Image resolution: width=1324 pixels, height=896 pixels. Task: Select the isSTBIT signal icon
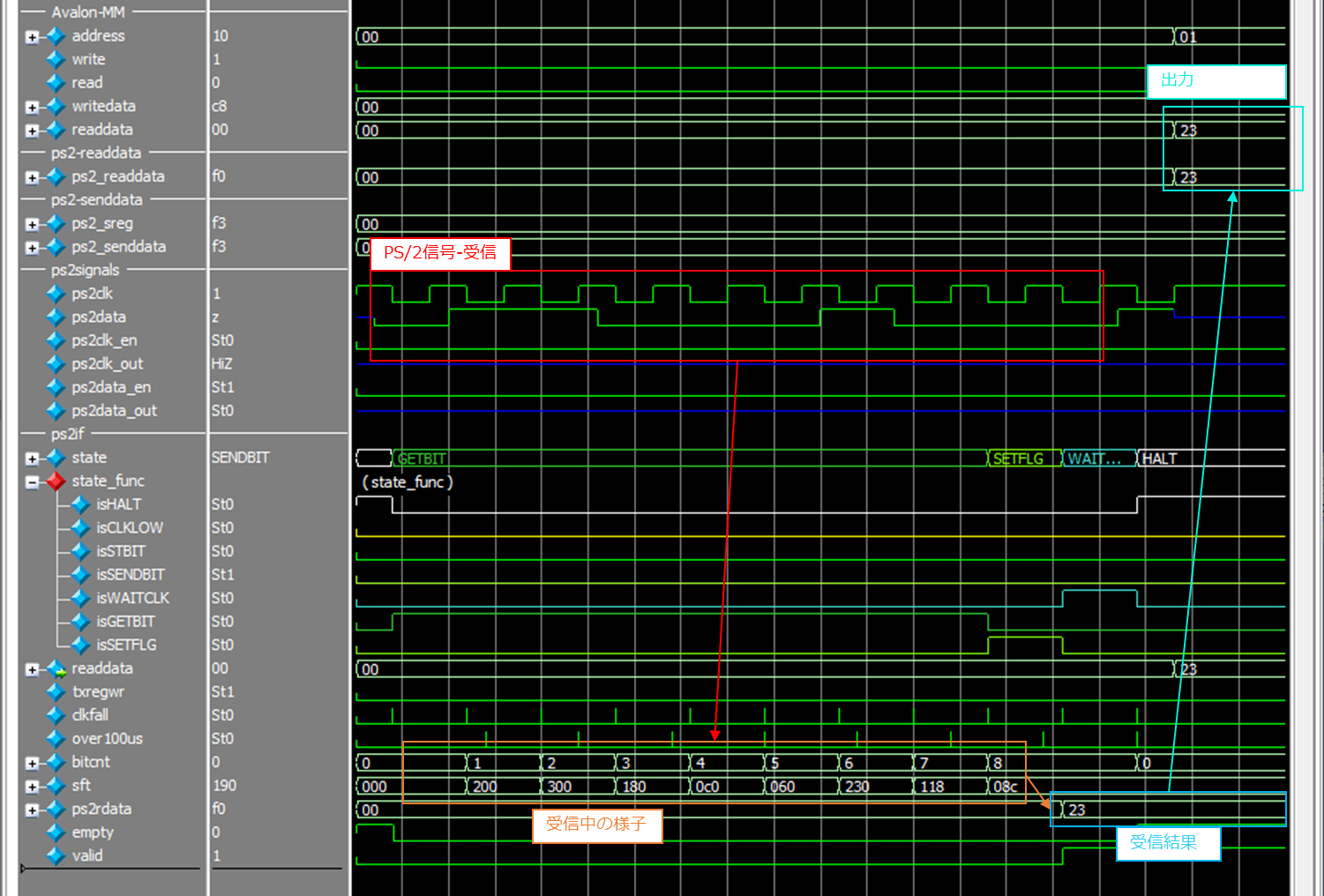pos(80,551)
